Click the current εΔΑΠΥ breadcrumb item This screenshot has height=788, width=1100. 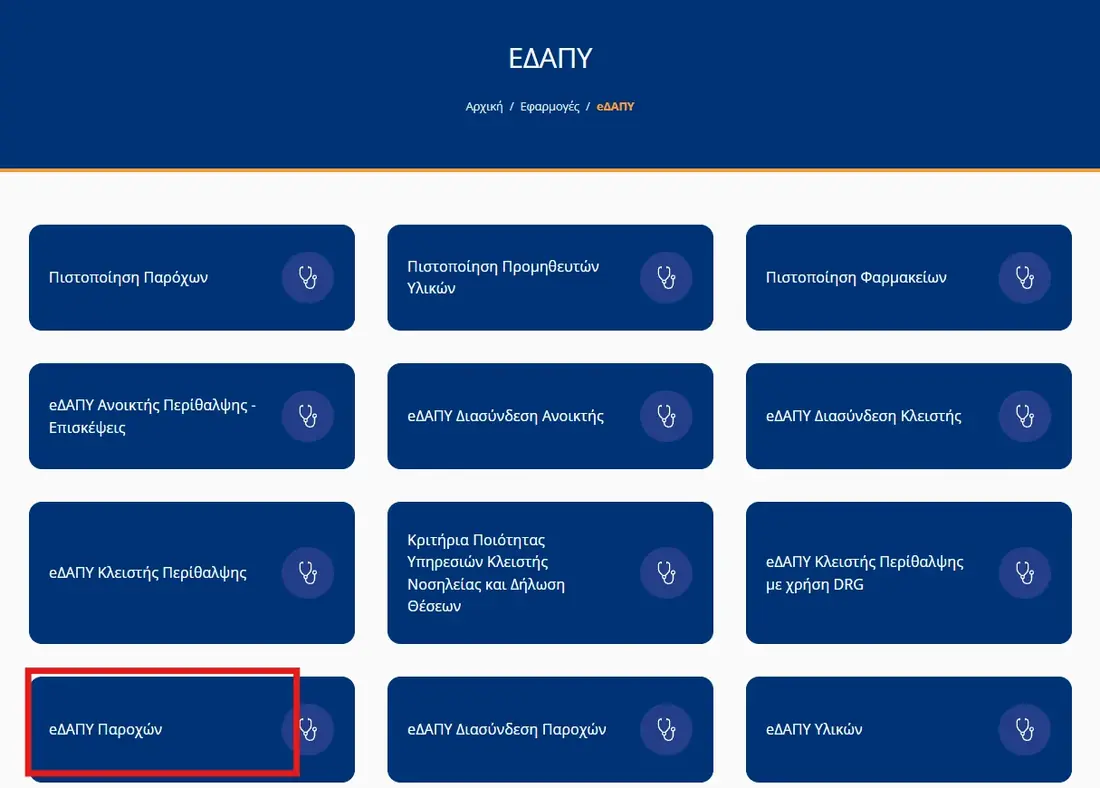point(615,107)
